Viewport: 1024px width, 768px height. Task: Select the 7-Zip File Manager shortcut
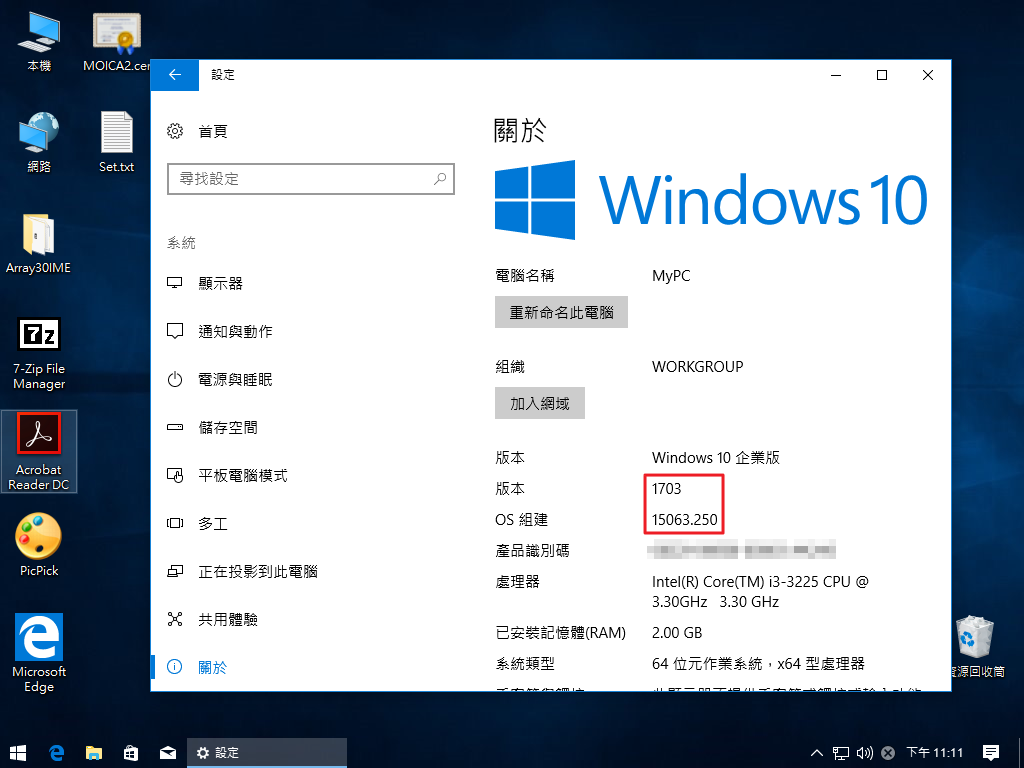[39, 353]
